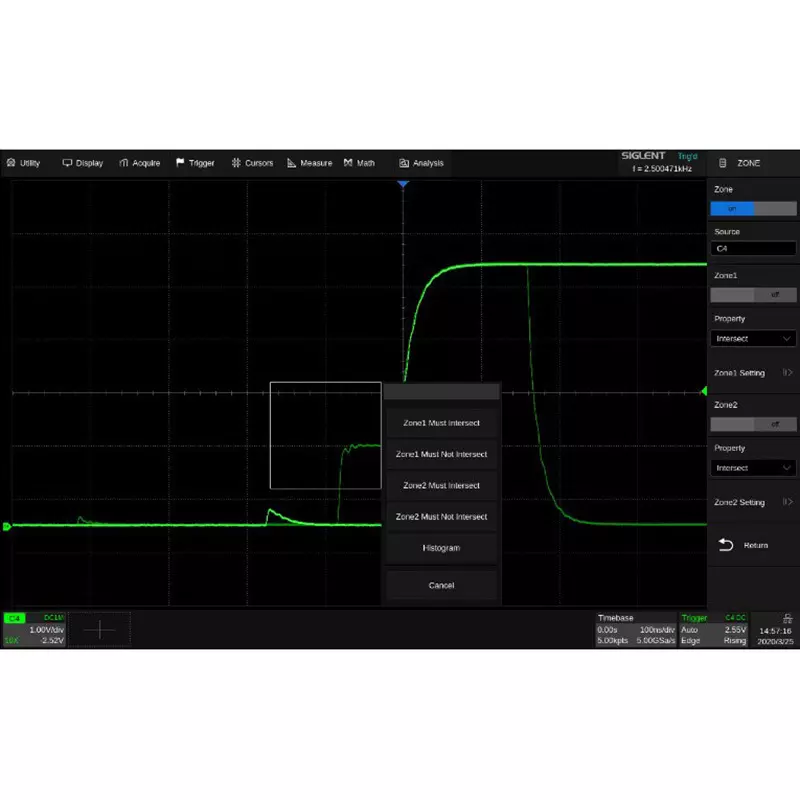The width and height of the screenshot is (800, 800).
Task: Expand Zone1 Setting submenu
Action: pos(753,373)
